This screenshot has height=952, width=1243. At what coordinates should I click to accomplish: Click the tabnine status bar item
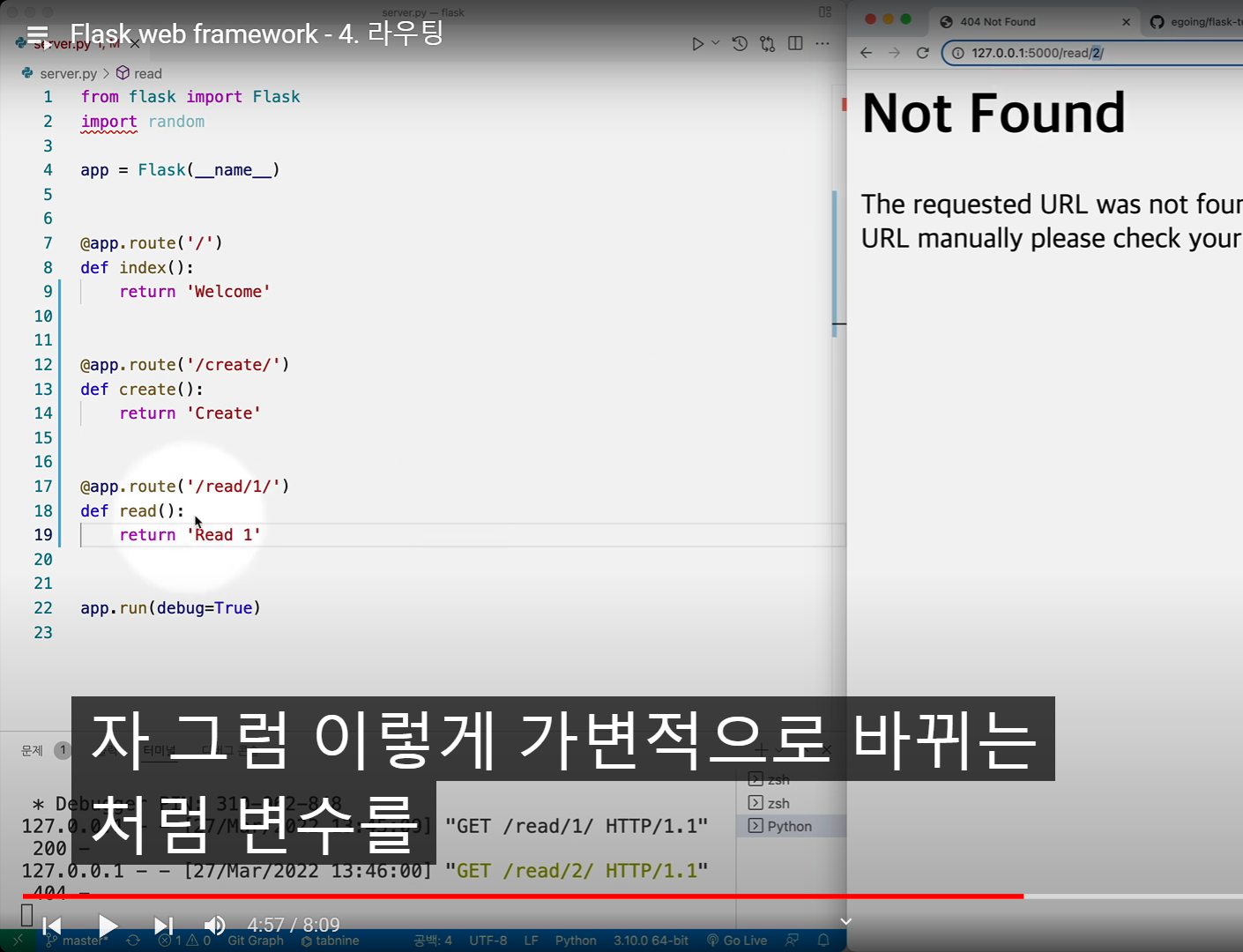pos(330,941)
